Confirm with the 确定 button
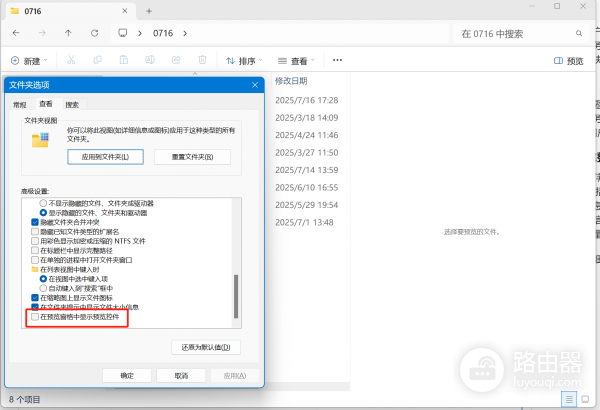 pyautogui.click(x=127, y=376)
